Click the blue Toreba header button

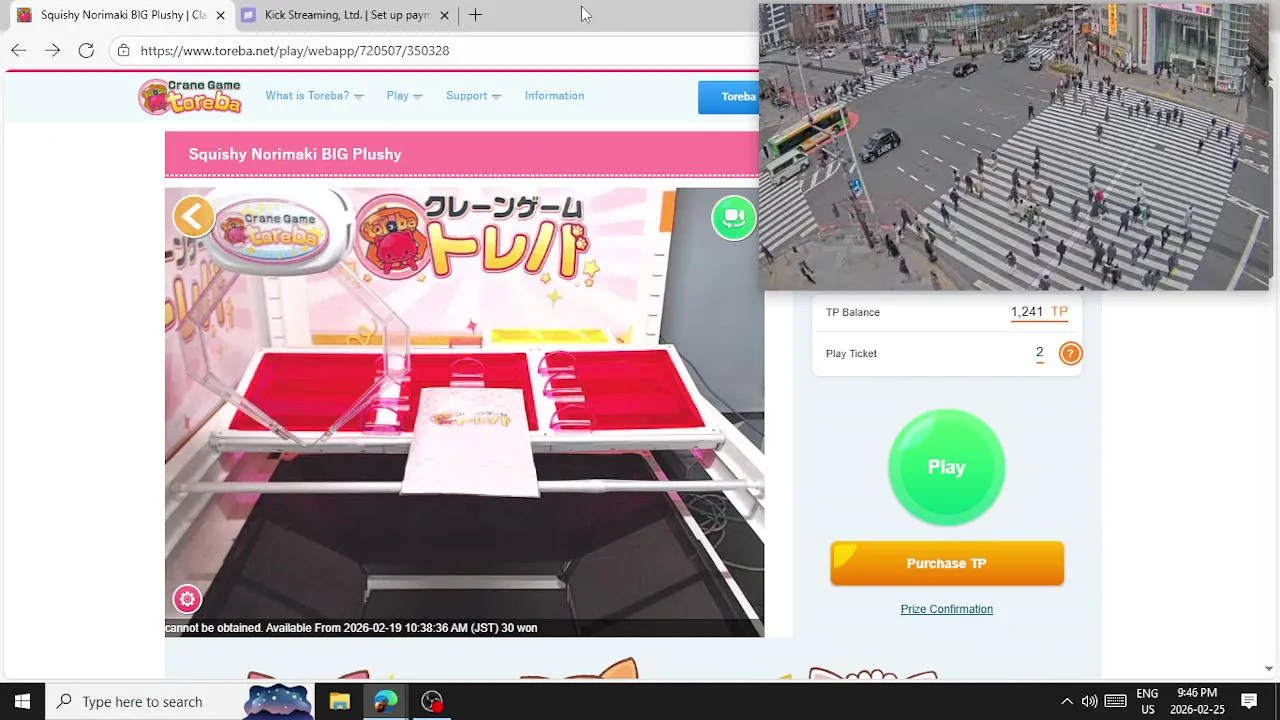pyautogui.click(x=729, y=97)
